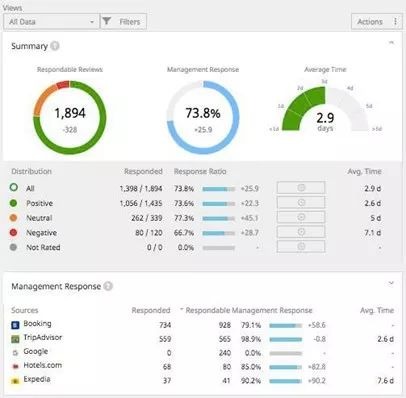Open the Hotels.com source link
This screenshot has height=398, width=406.
pyautogui.click(x=43, y=365)
